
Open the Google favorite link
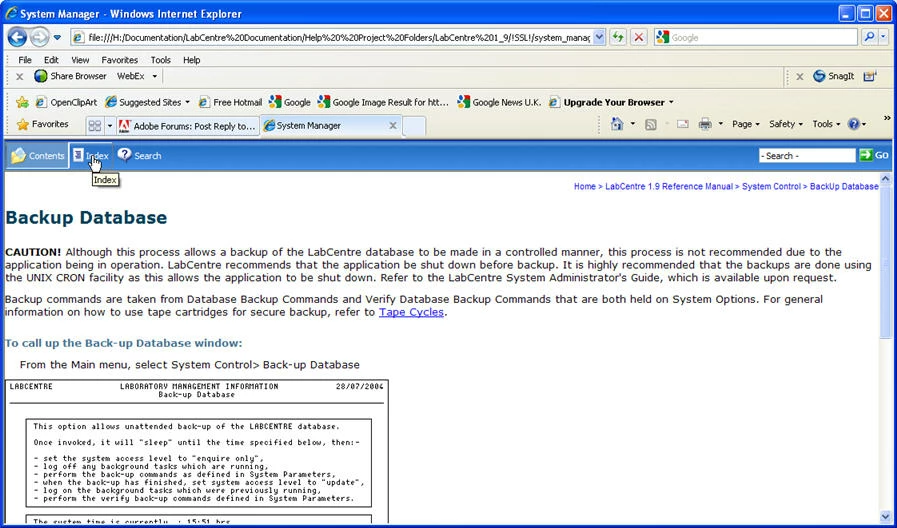click(290, 102)
